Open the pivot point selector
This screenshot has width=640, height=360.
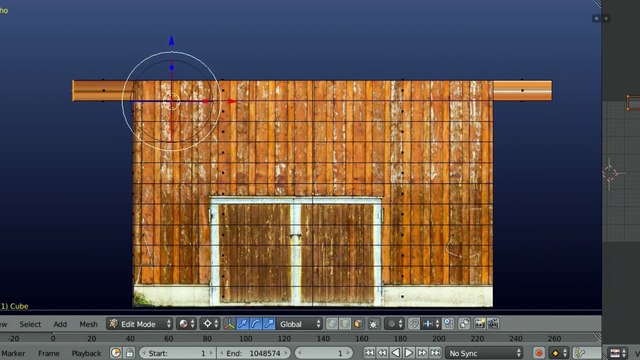211,324
